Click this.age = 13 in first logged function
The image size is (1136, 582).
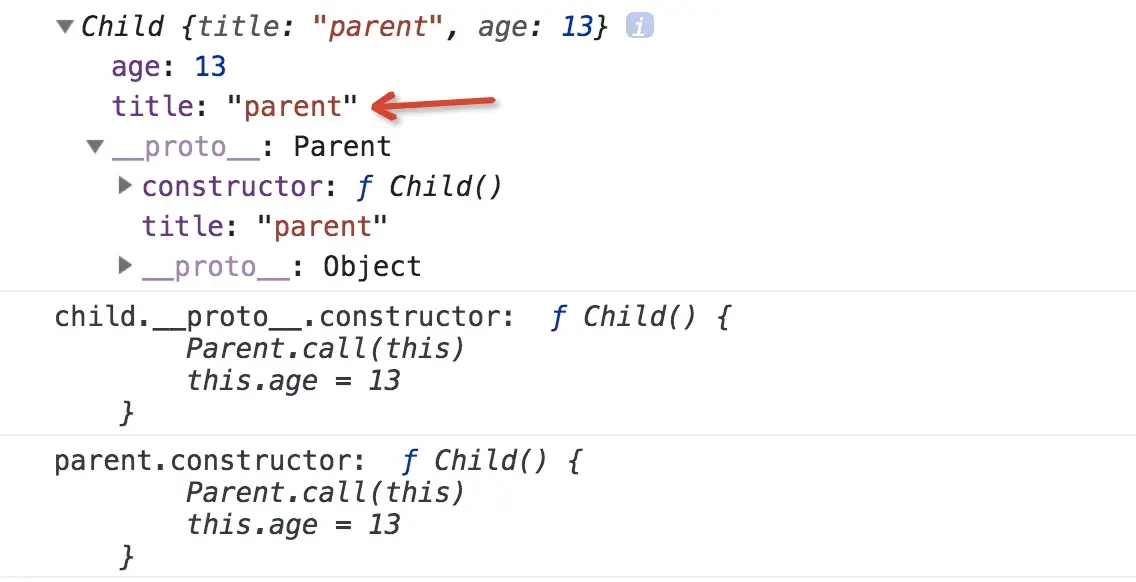click(293, 380)
